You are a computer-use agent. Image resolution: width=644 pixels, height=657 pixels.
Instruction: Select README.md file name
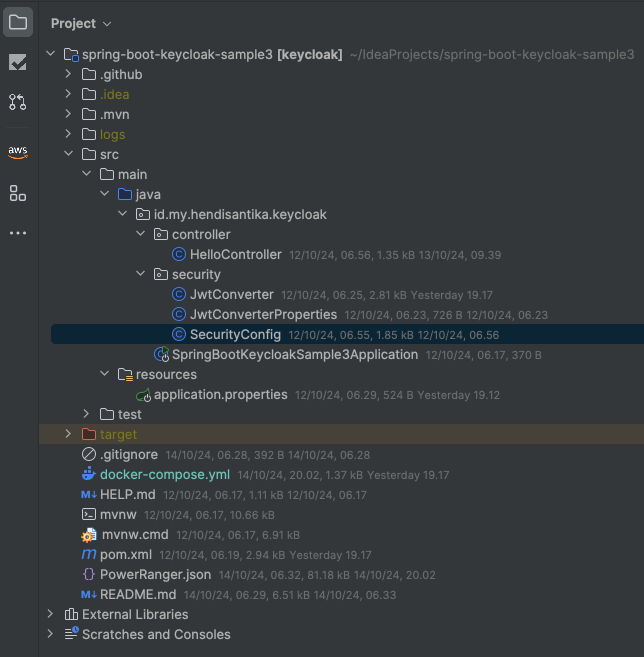click(x=138, y=595)
